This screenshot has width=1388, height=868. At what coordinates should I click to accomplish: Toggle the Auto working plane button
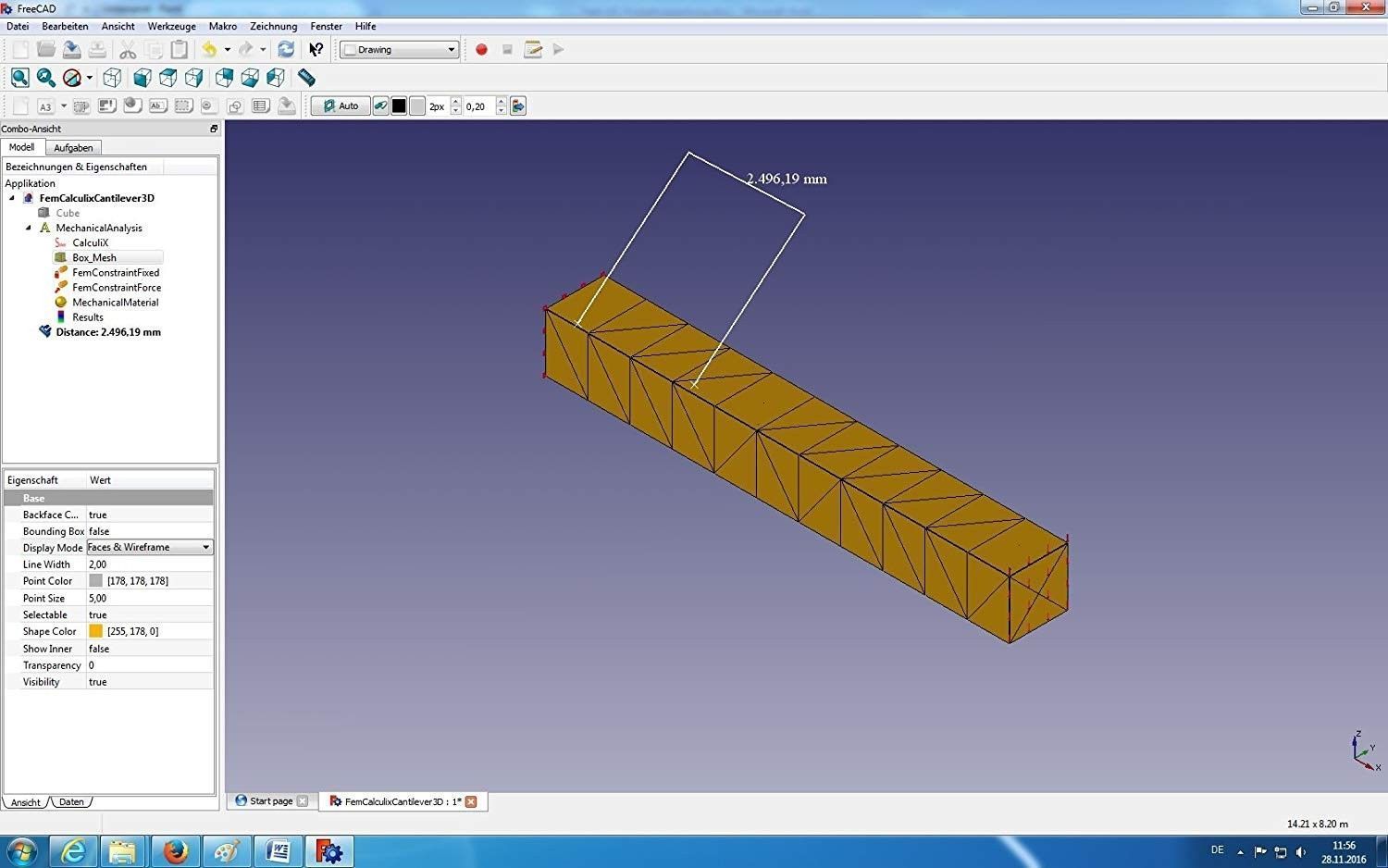[341, 106]
